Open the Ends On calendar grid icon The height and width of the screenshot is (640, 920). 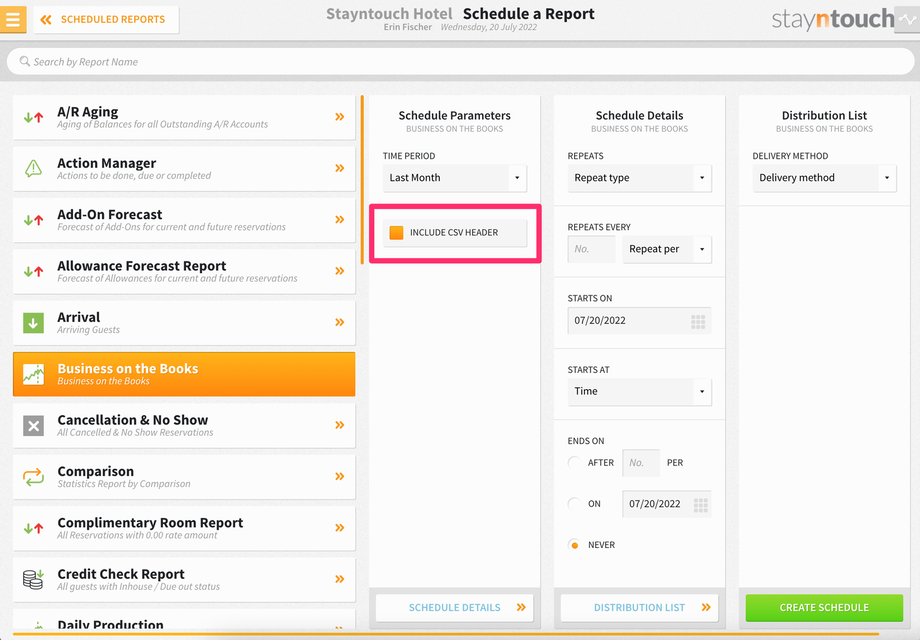tap(701, 504)
